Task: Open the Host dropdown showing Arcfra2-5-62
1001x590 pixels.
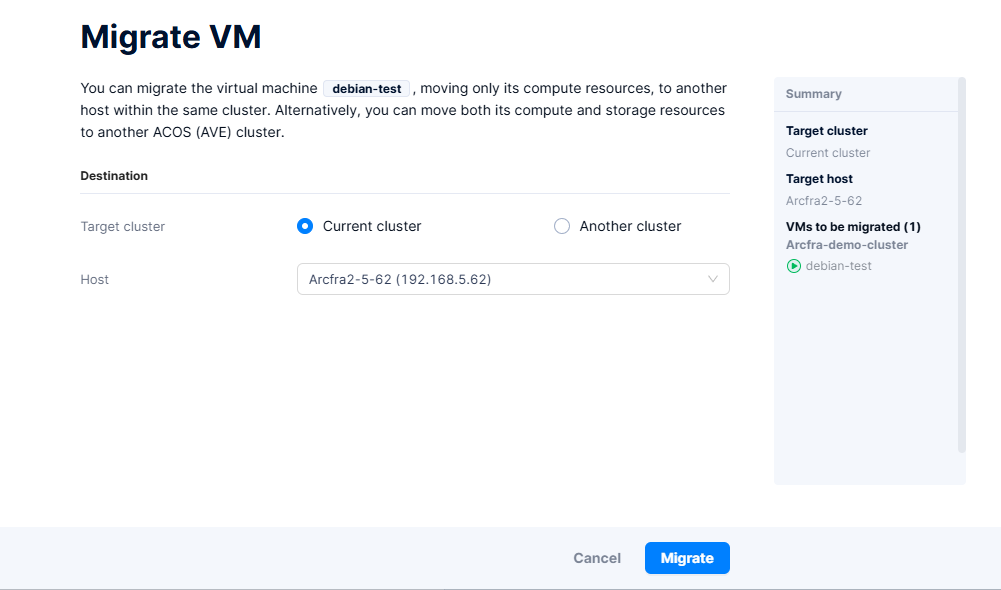Action: 500,279
